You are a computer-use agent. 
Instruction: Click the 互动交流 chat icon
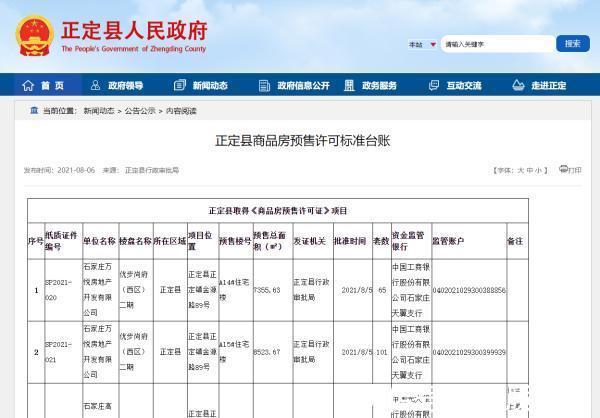434,85
